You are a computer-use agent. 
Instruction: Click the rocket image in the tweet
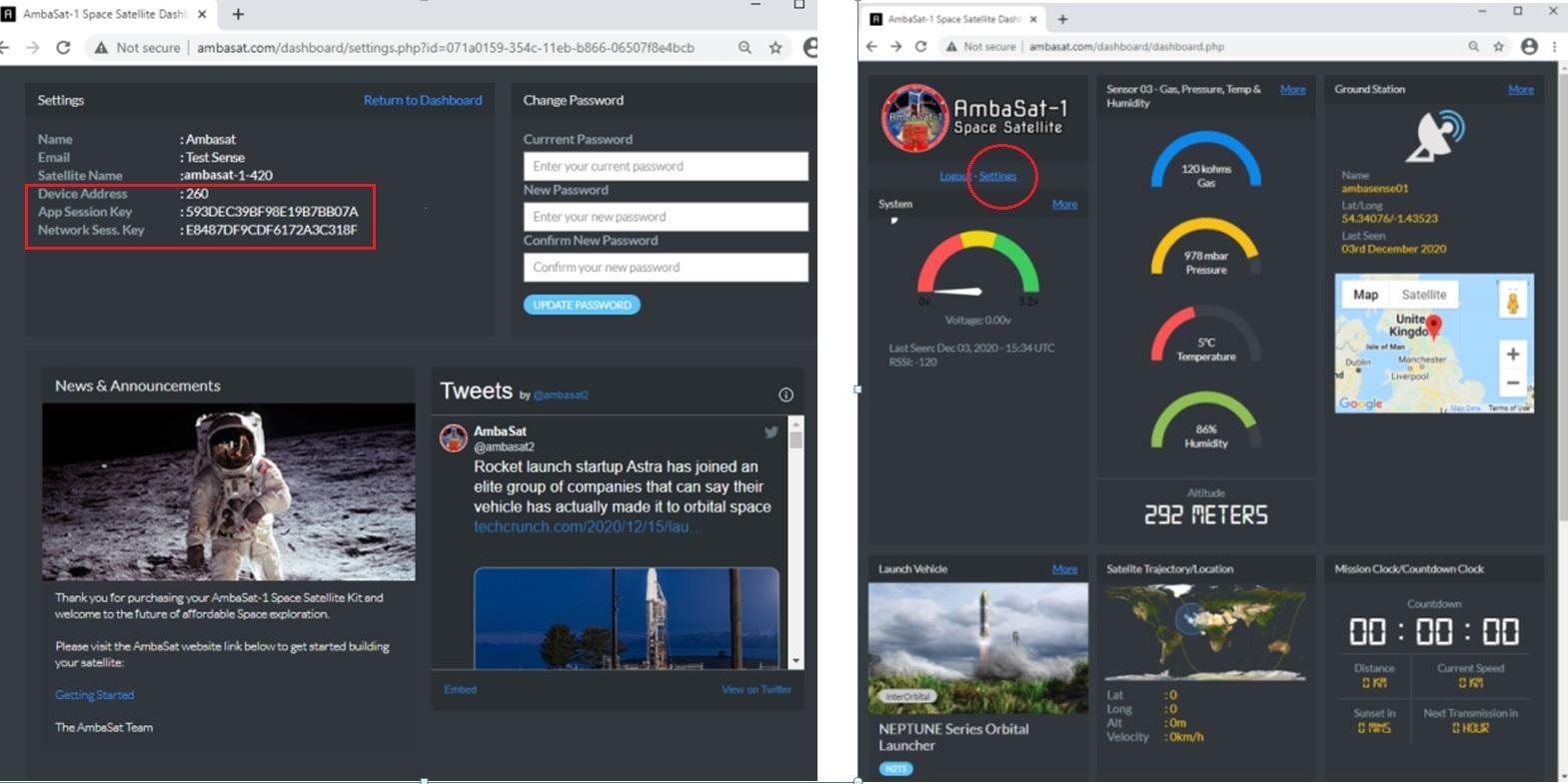click(x=627, y=617)
